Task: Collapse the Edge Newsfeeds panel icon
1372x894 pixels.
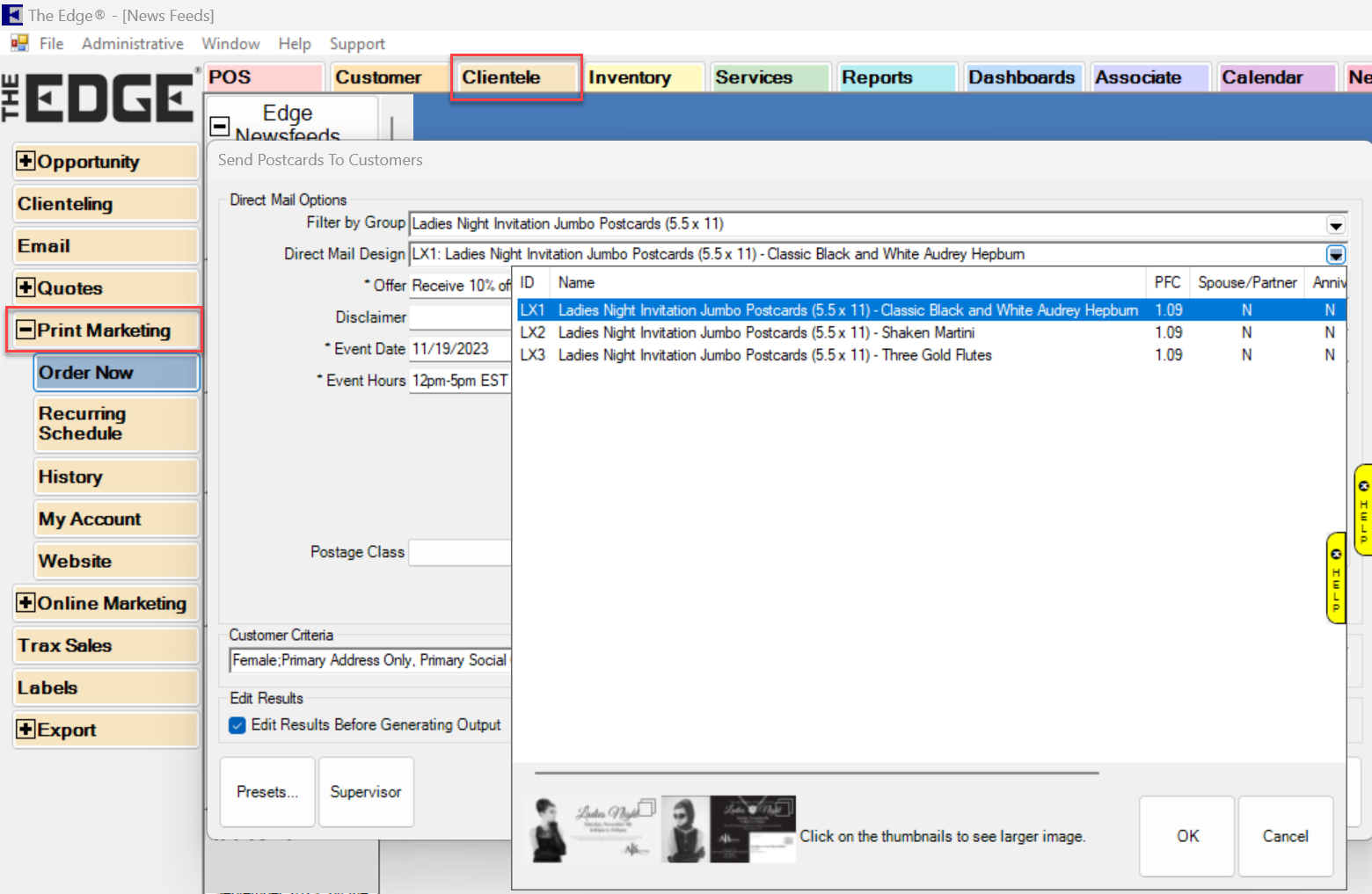Action: pyautogui.click(x=220, y=126)
